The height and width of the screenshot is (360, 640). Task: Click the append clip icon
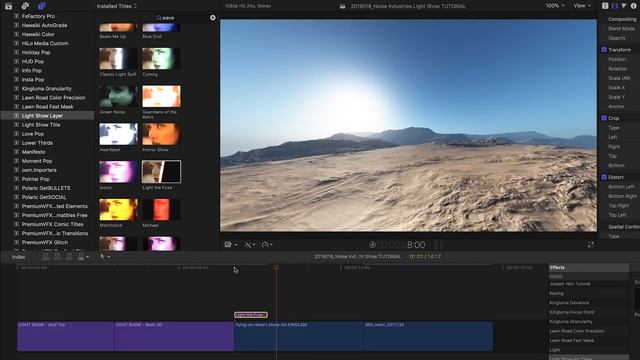(69, 257)
